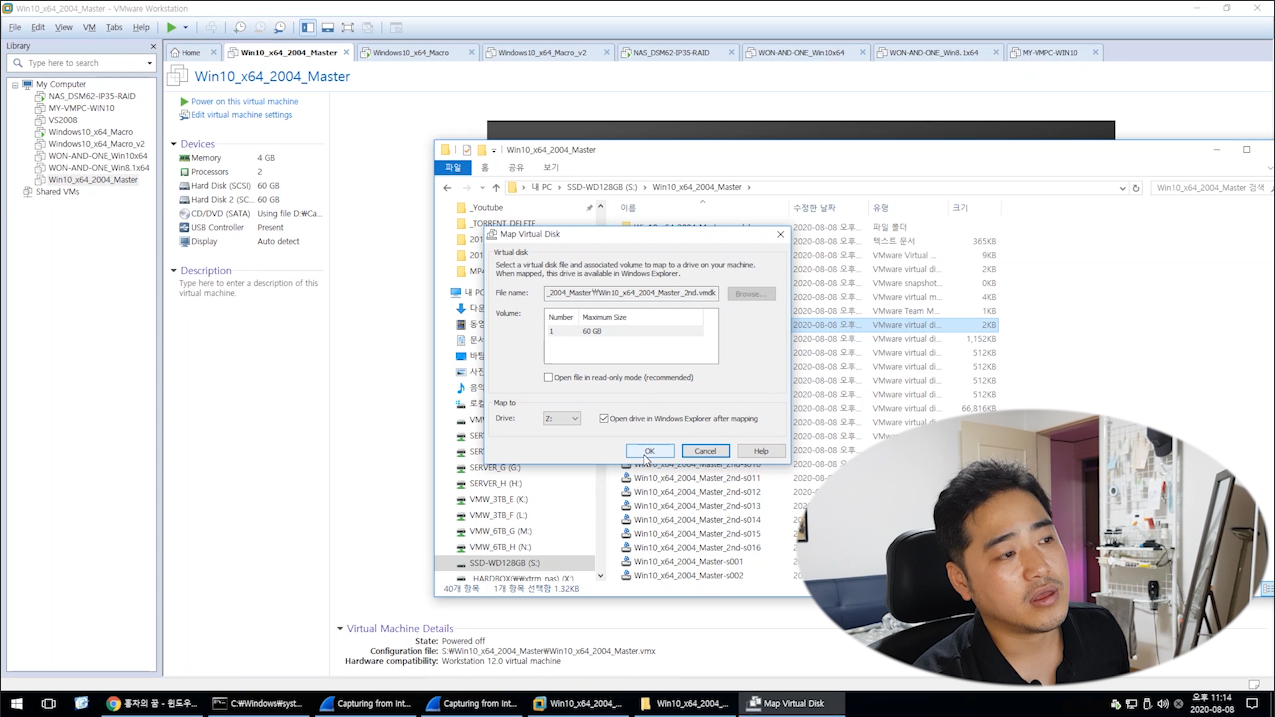Screen dimensions: 1275x717
Task: Open the snapshot manager toolbar icon
Action: pos(280,27)
